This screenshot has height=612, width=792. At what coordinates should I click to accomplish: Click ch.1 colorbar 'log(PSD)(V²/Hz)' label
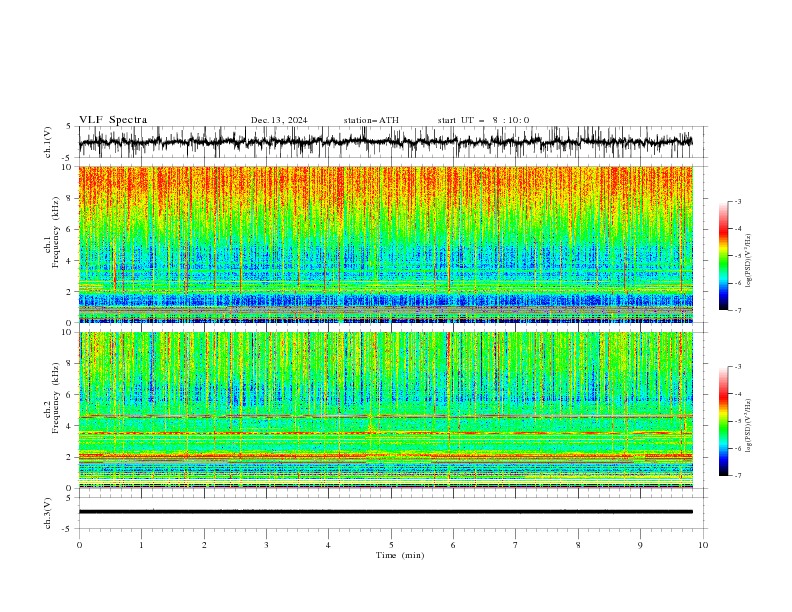[x=749, y=261]
